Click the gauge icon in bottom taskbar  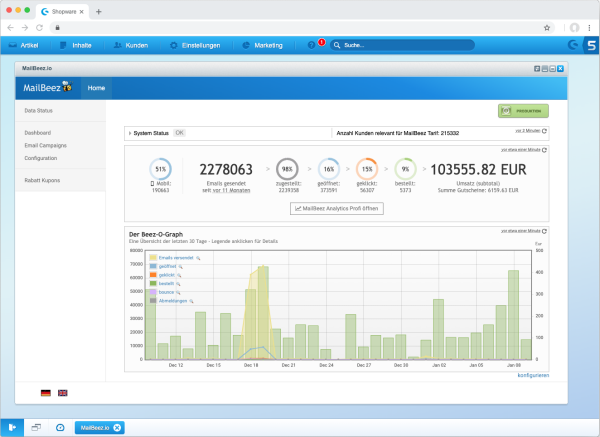click(x=60, y=427)
